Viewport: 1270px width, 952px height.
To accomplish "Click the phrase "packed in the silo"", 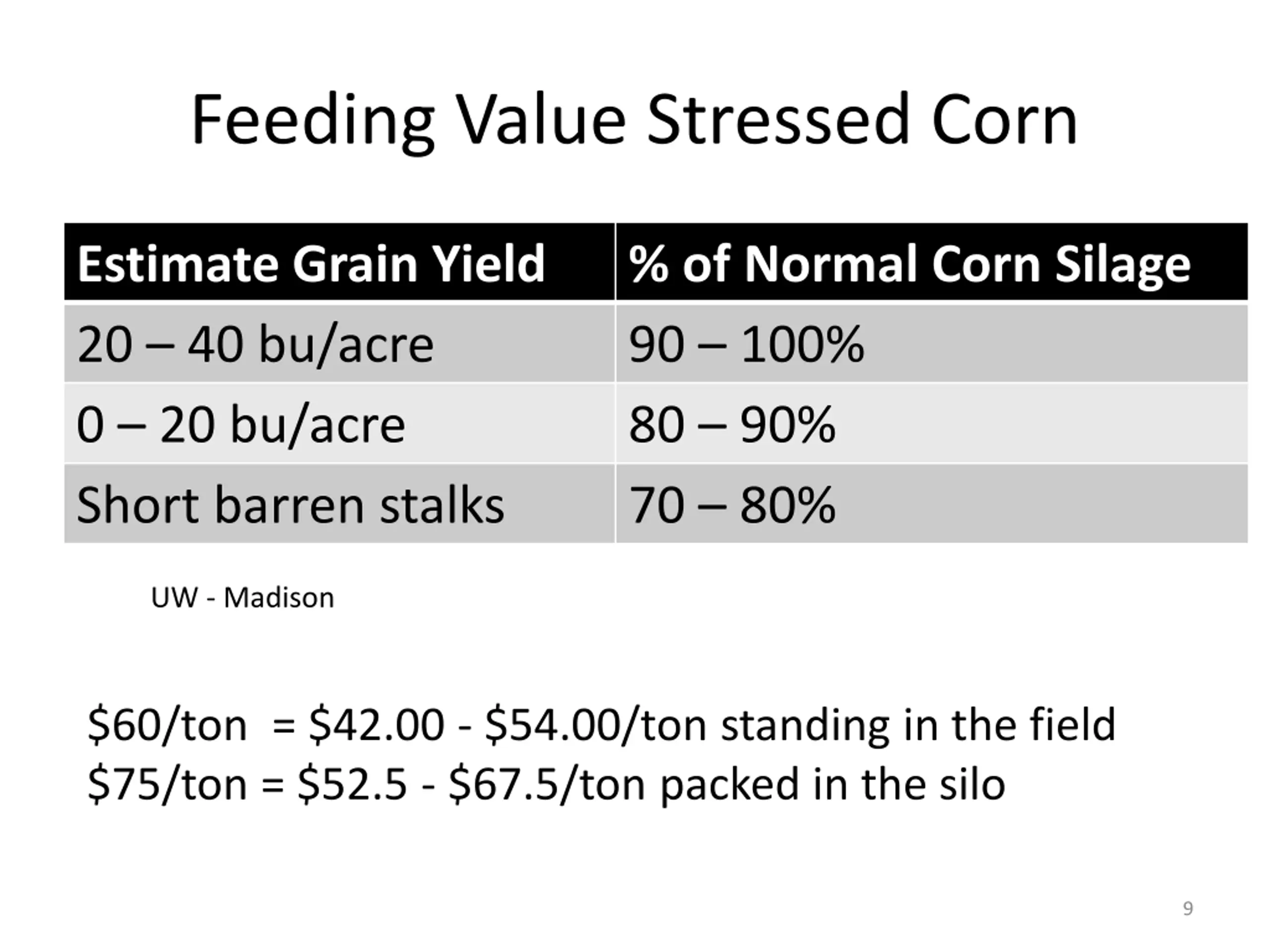I will coord(832,784).
